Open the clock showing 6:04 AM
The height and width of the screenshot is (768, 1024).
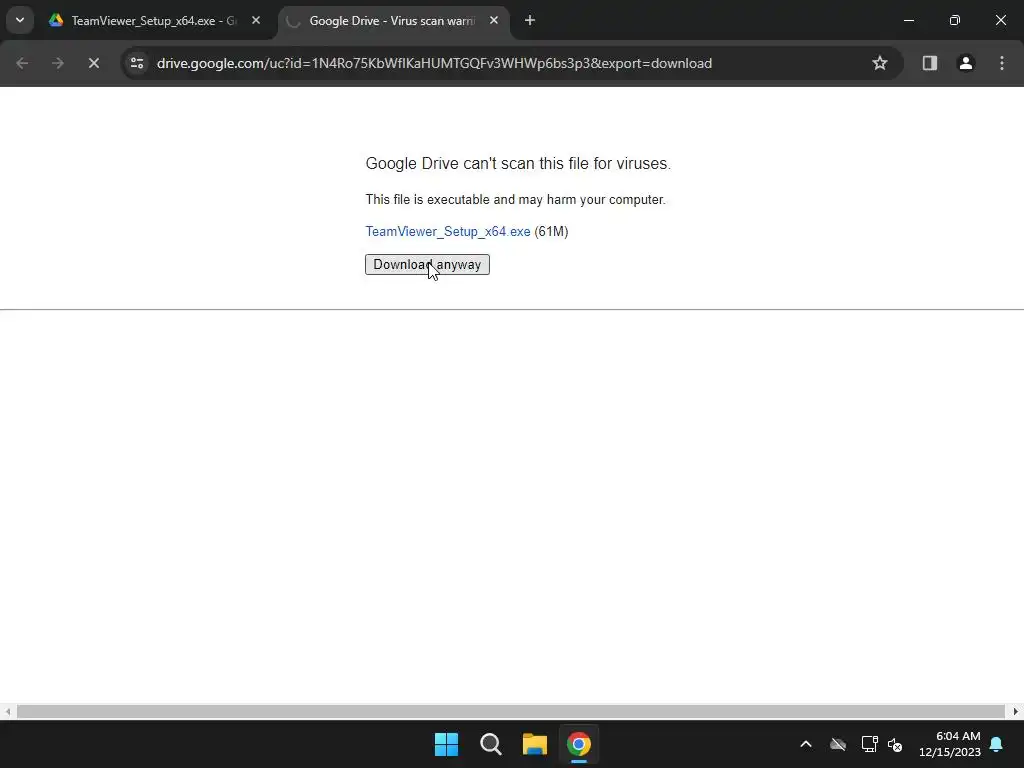(950, 744)
